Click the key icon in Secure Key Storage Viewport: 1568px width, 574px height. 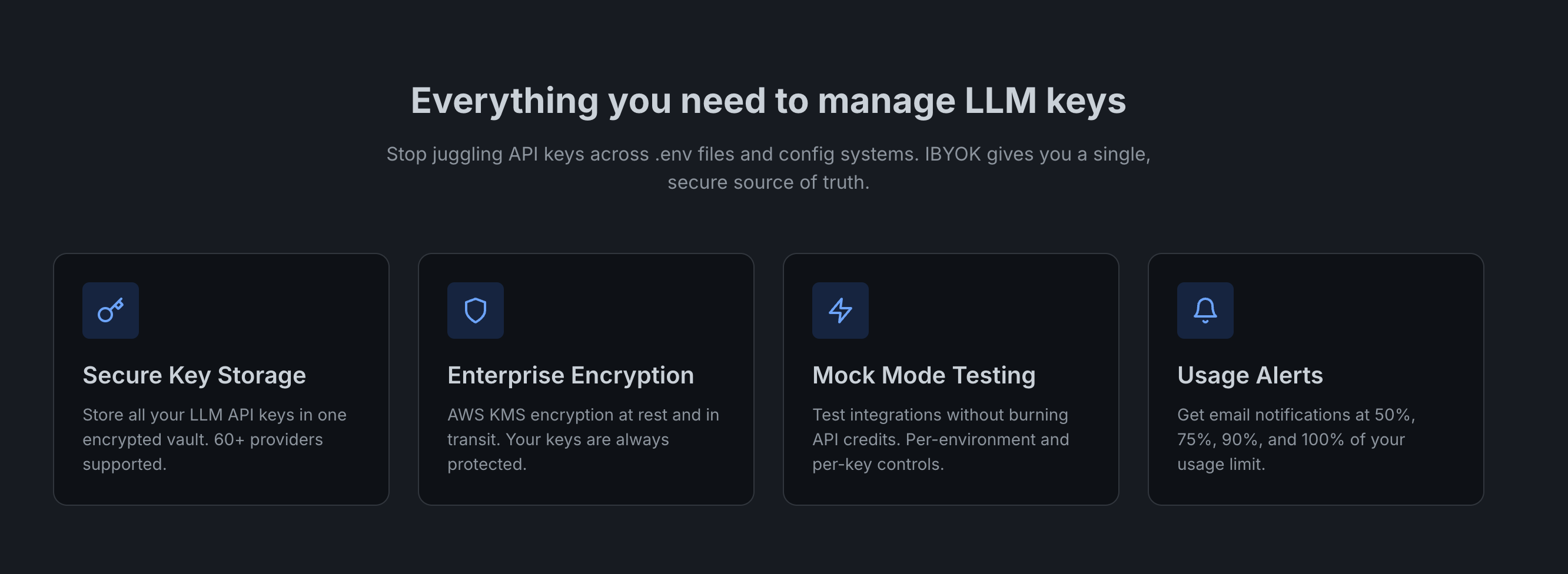(x=110, y=310)
